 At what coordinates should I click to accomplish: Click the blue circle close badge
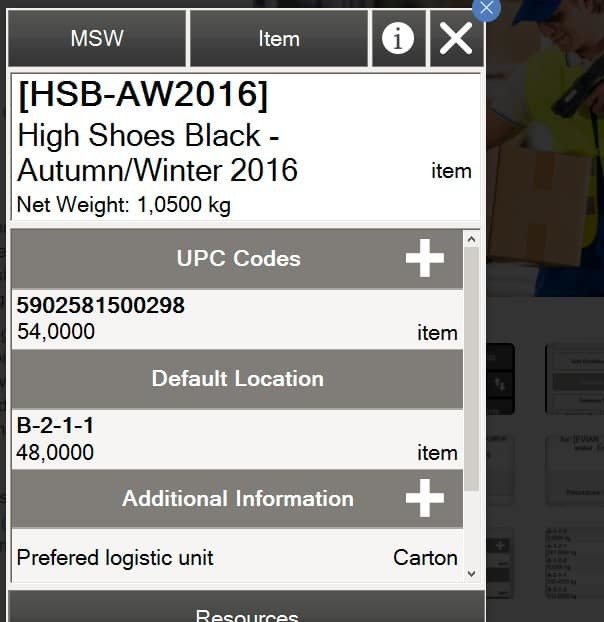click(487, 8)
